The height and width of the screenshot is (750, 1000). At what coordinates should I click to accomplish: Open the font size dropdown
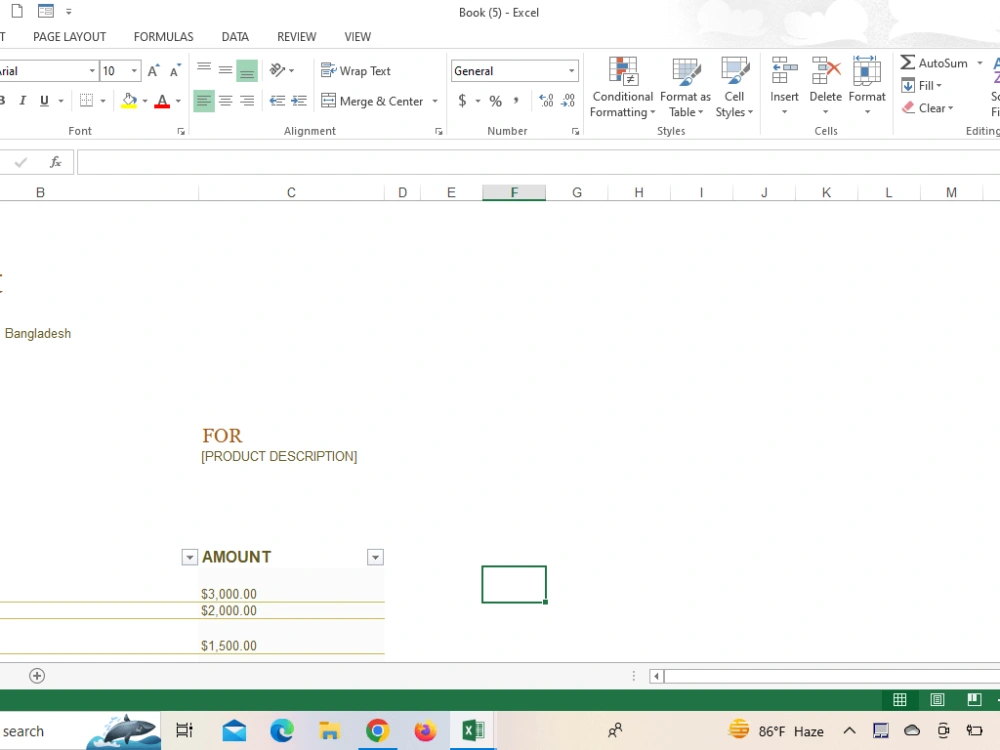tap(135, 71)
